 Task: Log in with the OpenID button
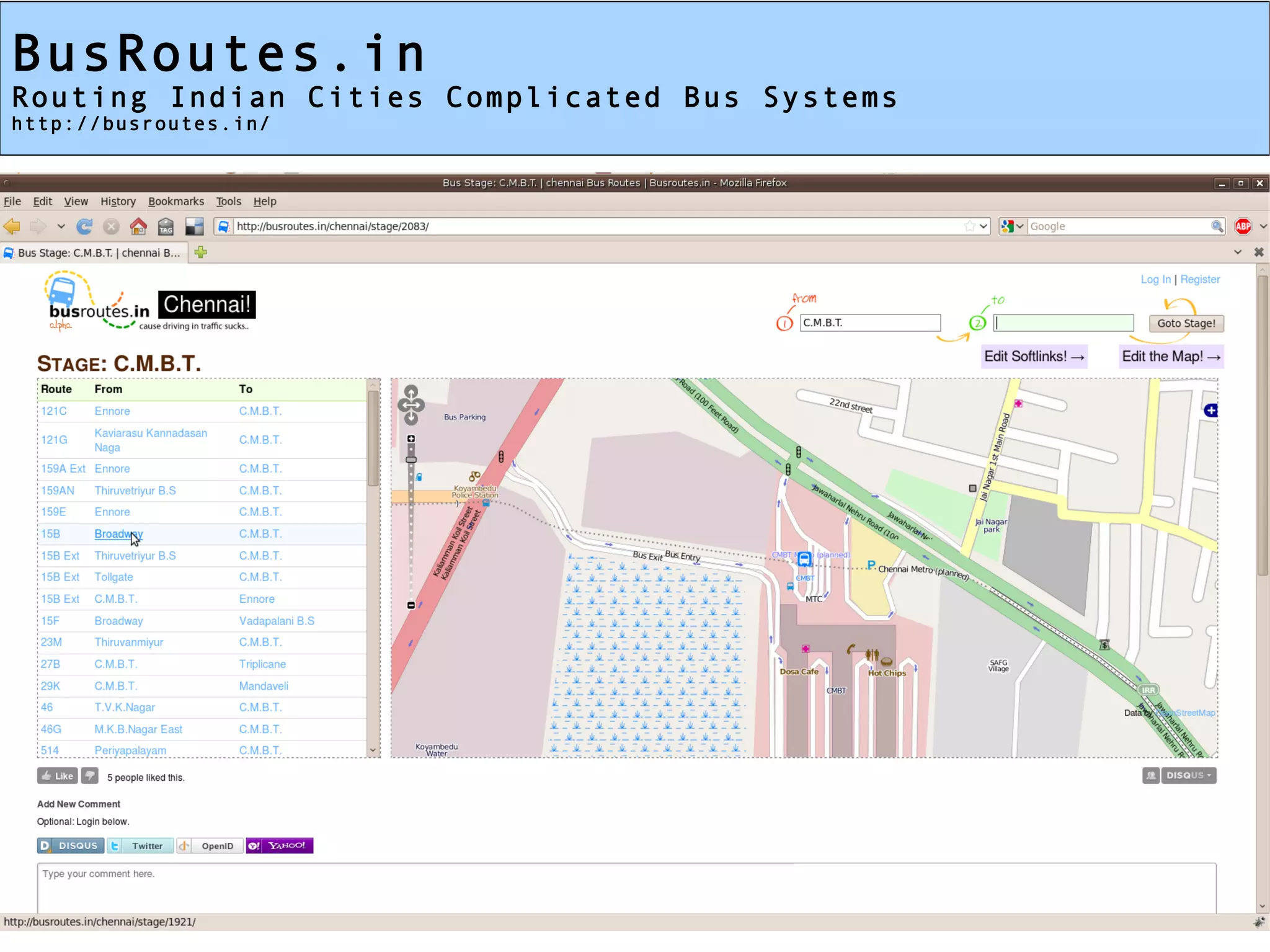210,846
